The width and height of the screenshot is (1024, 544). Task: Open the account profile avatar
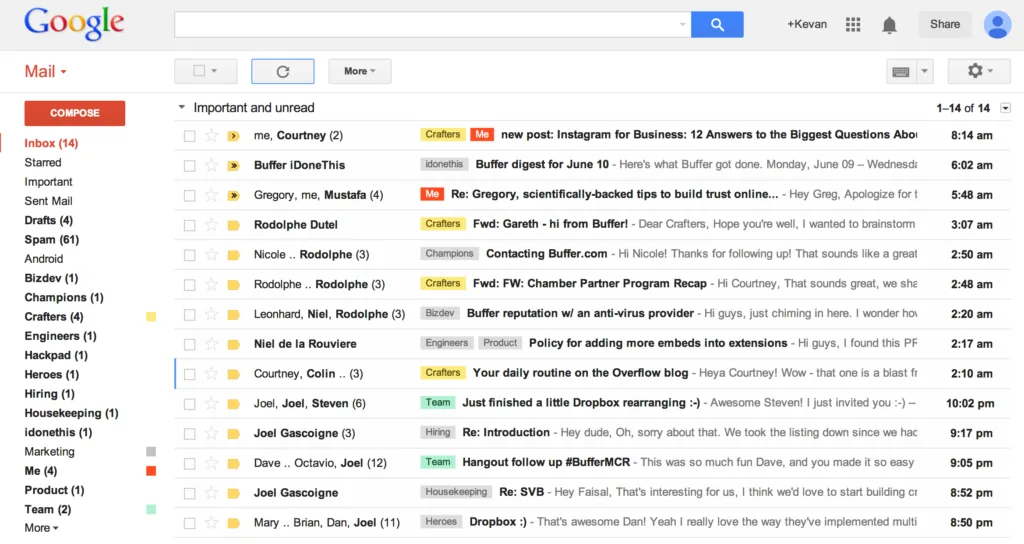pyautogui.click(x=997, y=25)
